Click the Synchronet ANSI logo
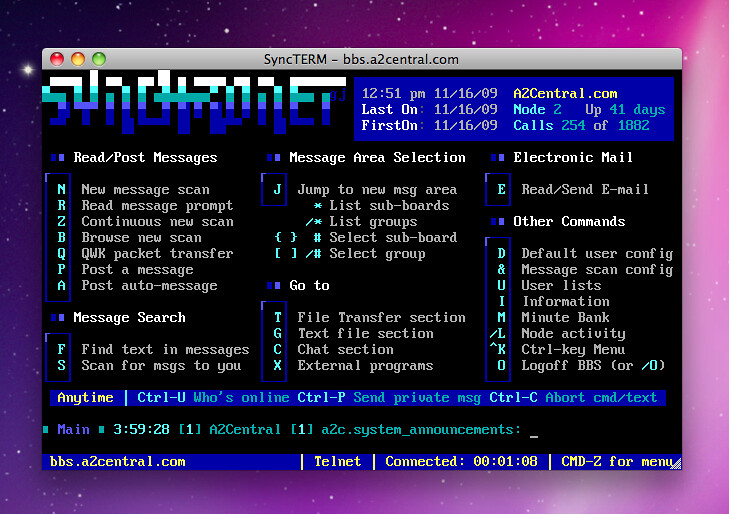Image resolution: width=729 pixels, height=514 pixels. pyautogui.click(x=194, y=101)
